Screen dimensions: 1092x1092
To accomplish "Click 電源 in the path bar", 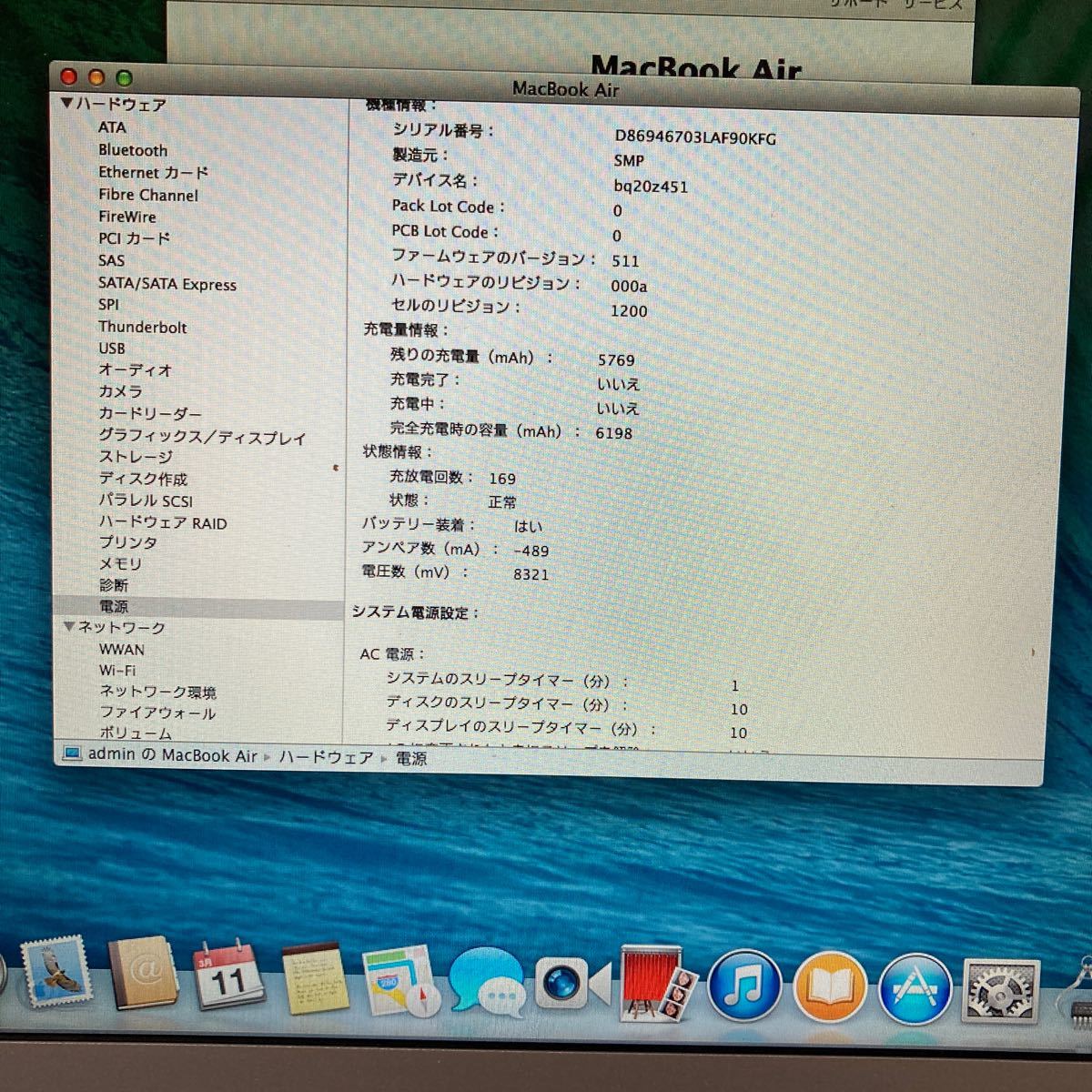I will point(411,758).
